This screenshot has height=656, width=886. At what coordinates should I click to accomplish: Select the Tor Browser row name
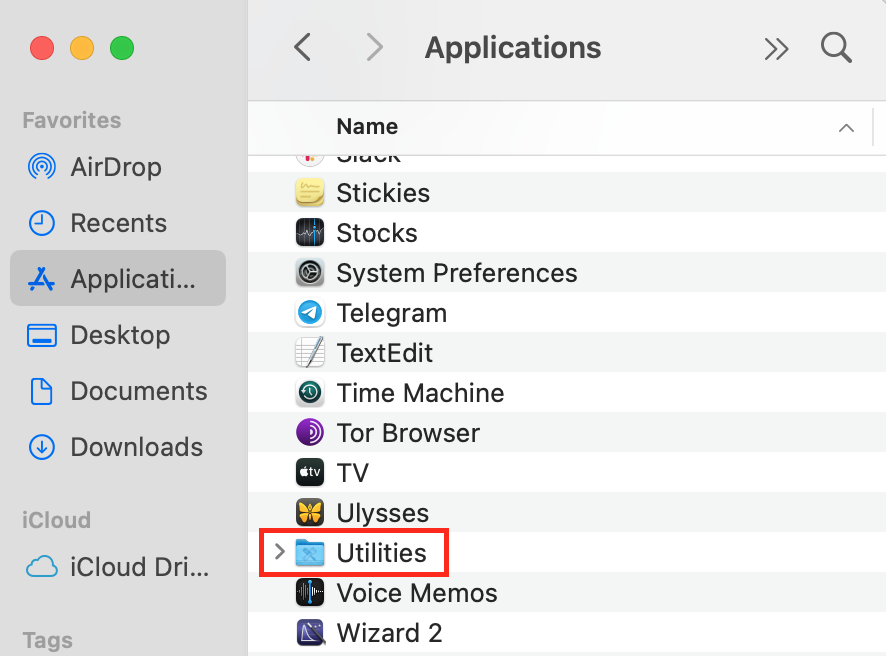[x=408, y=433]
